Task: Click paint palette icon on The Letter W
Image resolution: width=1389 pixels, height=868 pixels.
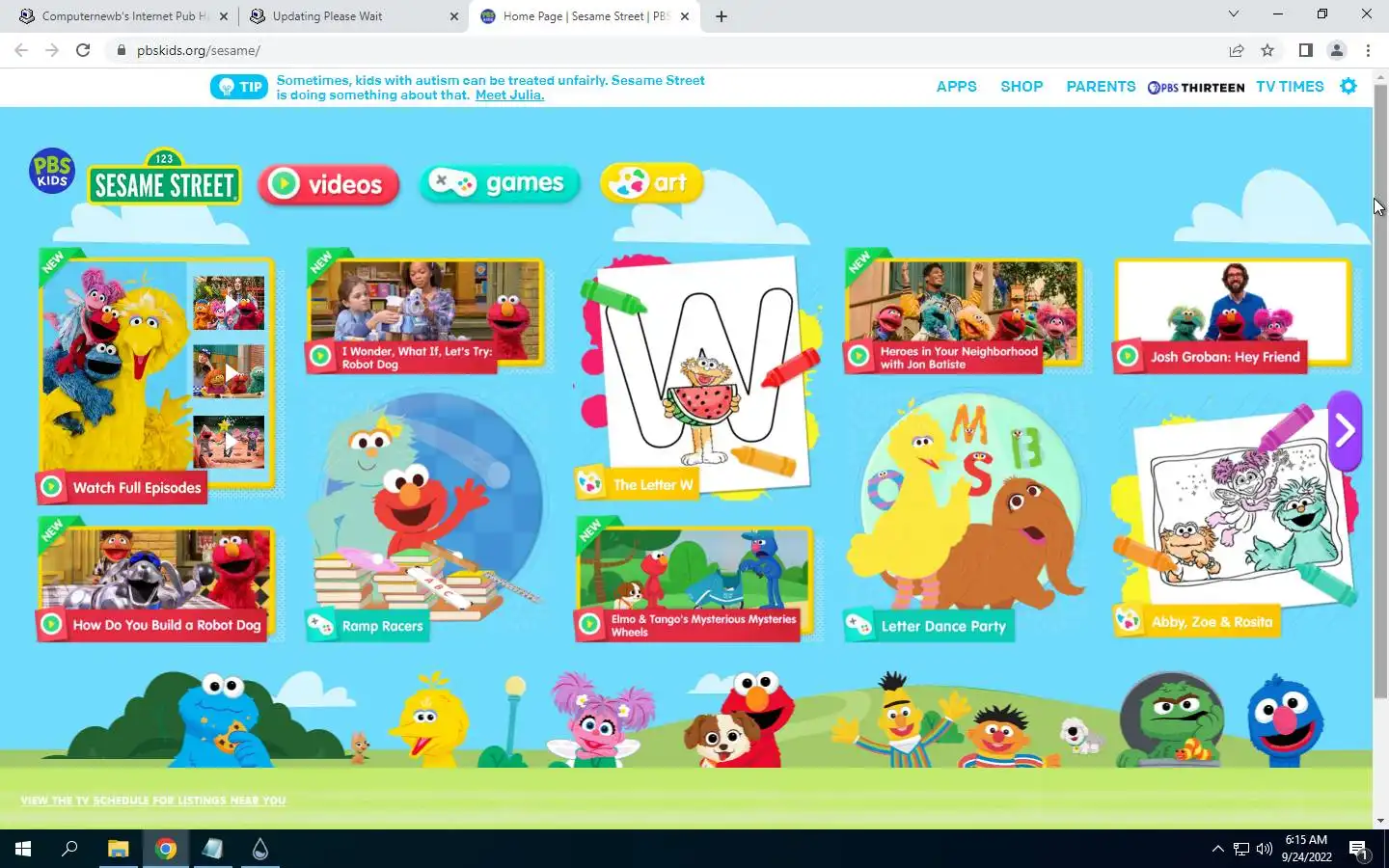Action: pyautogui.click(x=589, y=483)
